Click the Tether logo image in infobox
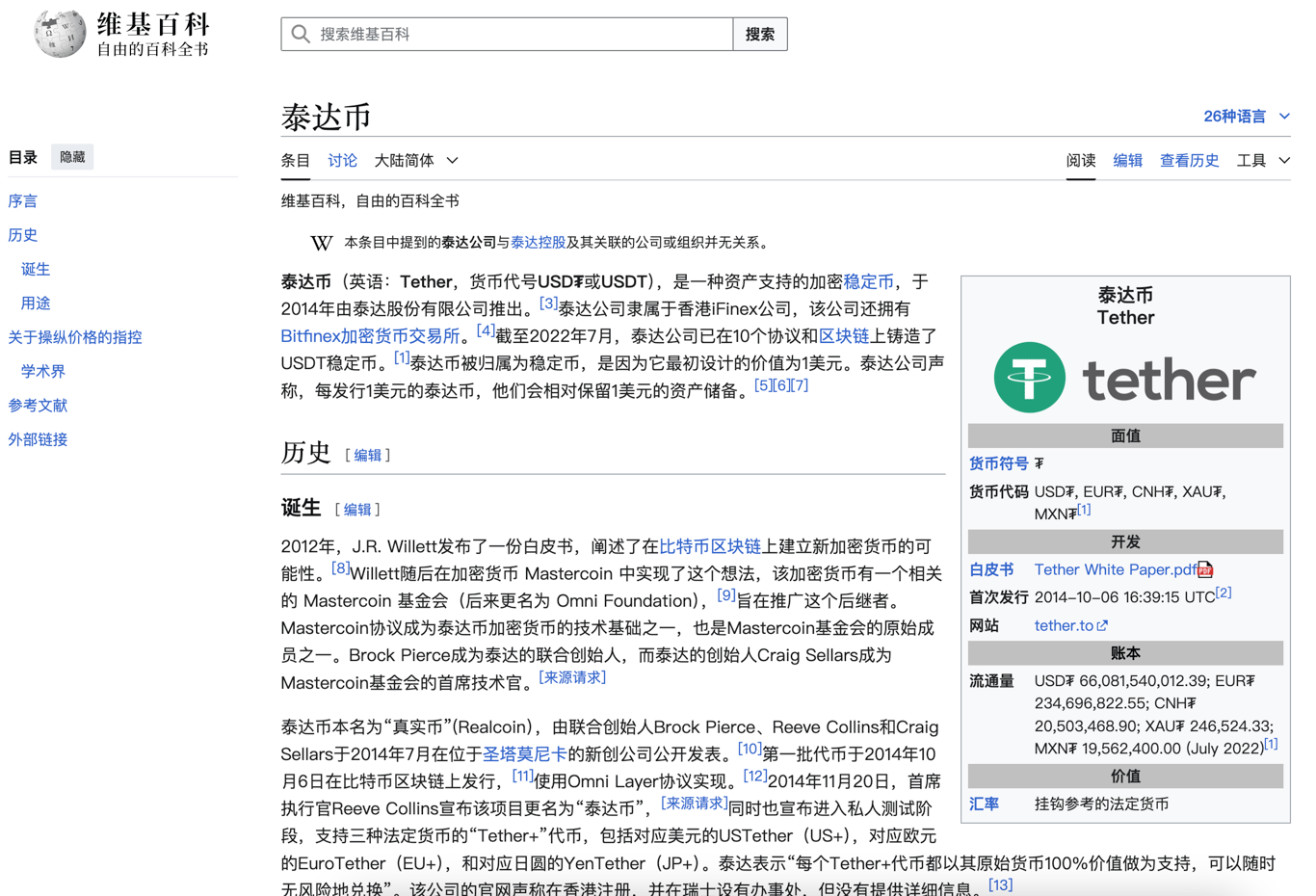The width and height of the screenshot is (1316, 896). (x=1125, y=378)
